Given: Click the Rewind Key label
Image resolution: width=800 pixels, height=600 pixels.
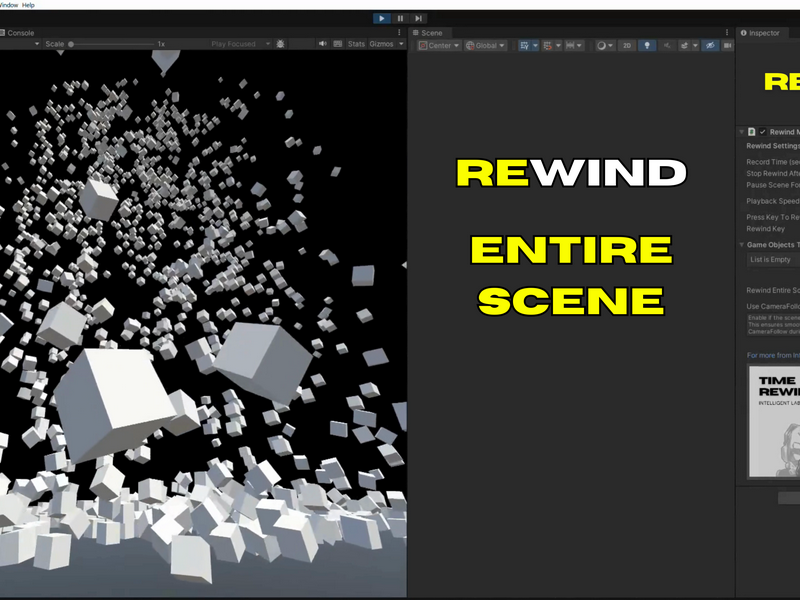Looking at the screenshot, I should (765, 229).
